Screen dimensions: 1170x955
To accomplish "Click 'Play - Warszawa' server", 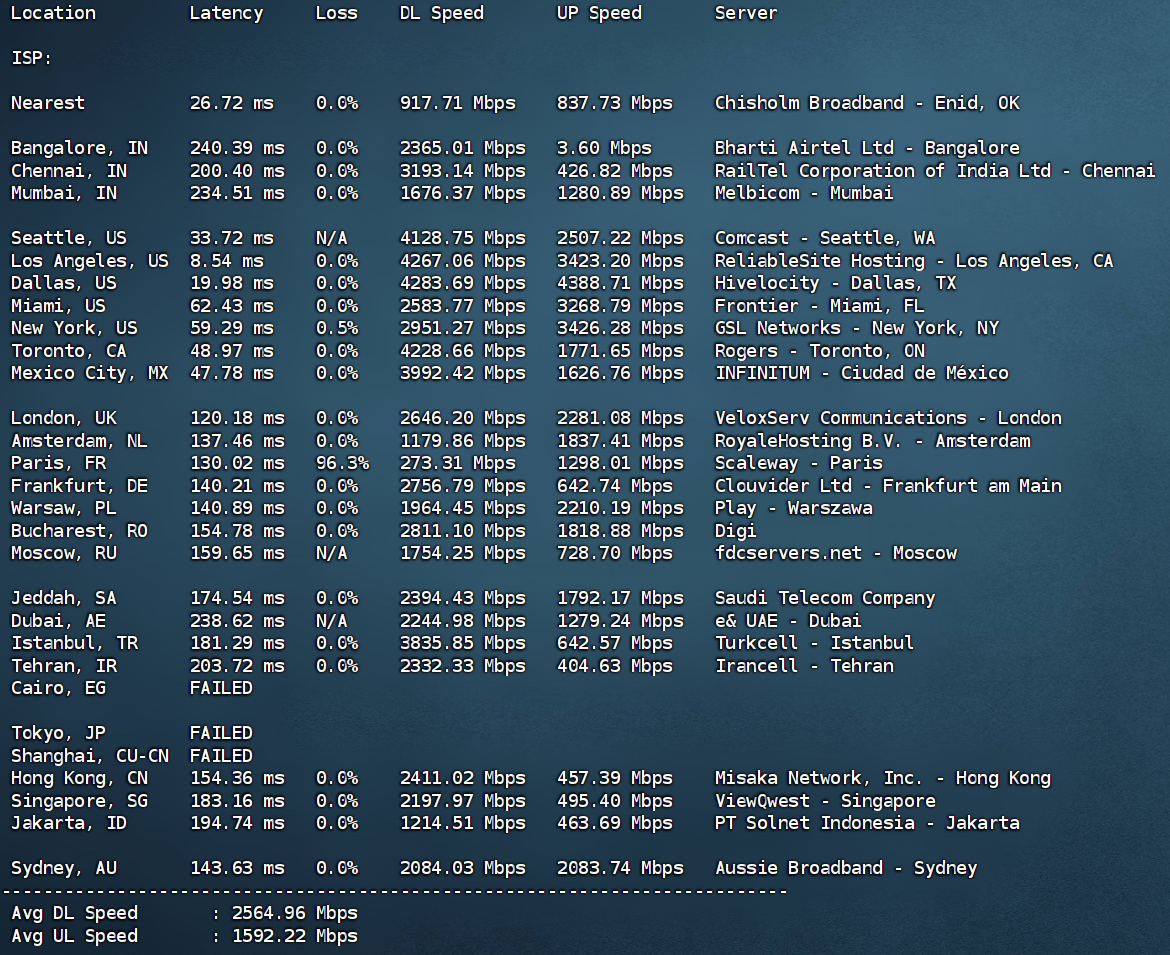I will pyautogui.click(x=793, y=508).
